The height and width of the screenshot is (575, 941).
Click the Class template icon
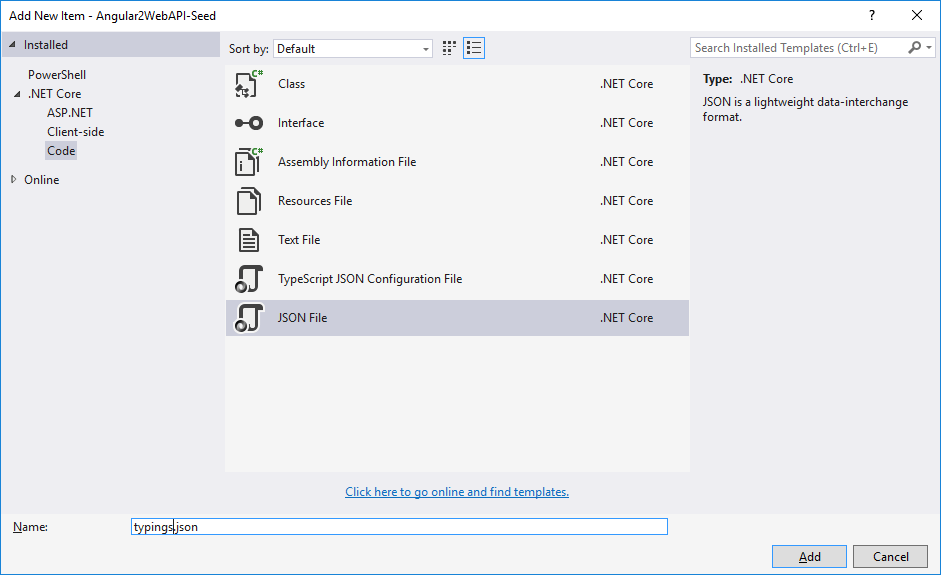(x=248, y=84)
